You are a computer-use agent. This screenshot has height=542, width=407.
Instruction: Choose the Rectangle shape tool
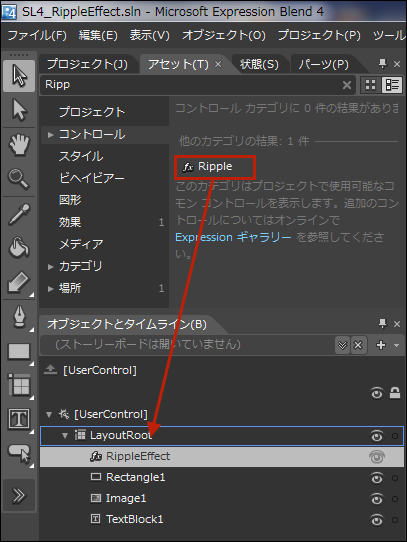pos(19,352)
